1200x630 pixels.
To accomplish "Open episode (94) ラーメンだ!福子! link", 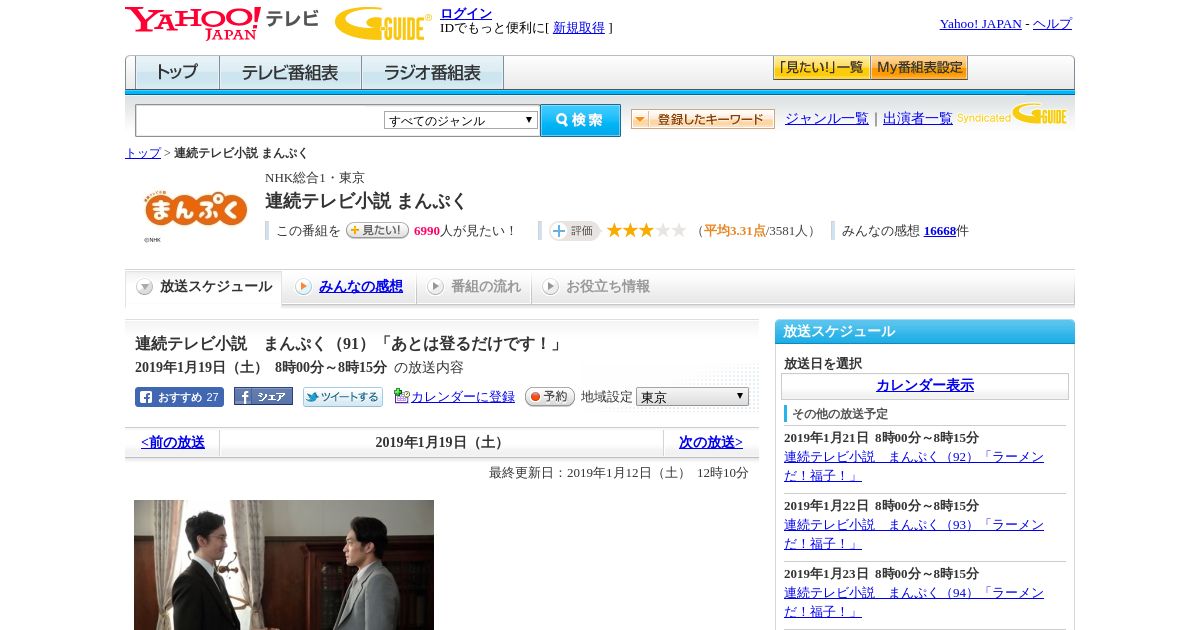I will click(x=914, y=602).
